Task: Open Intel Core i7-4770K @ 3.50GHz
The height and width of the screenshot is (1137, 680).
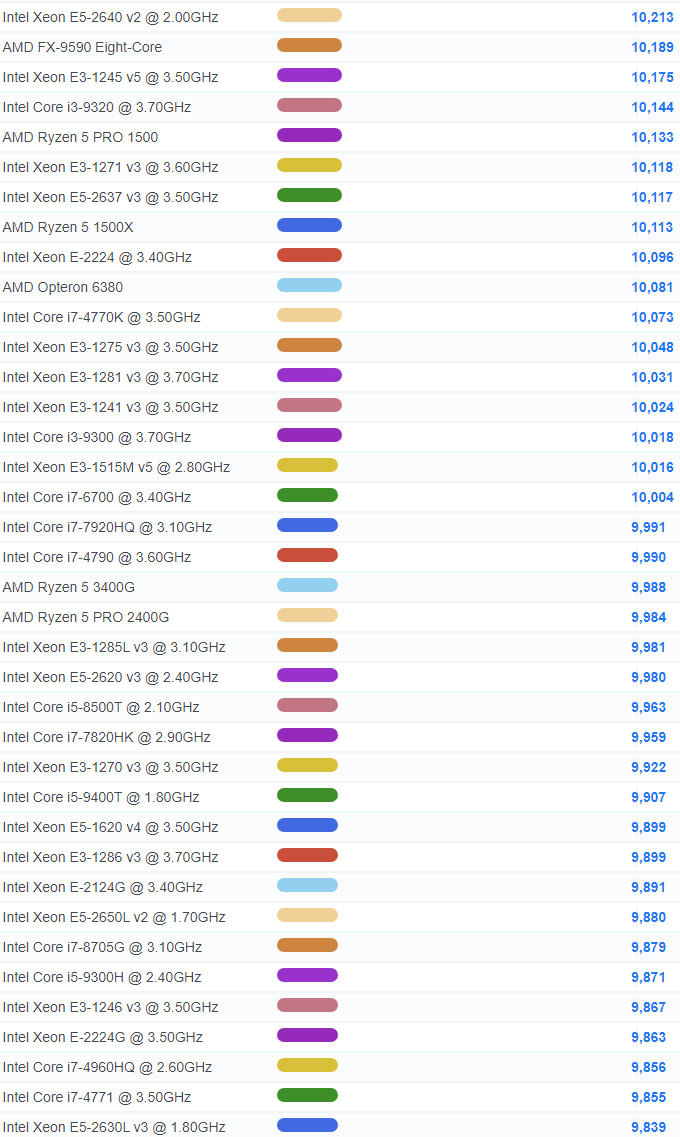Action: pos(101,317)
